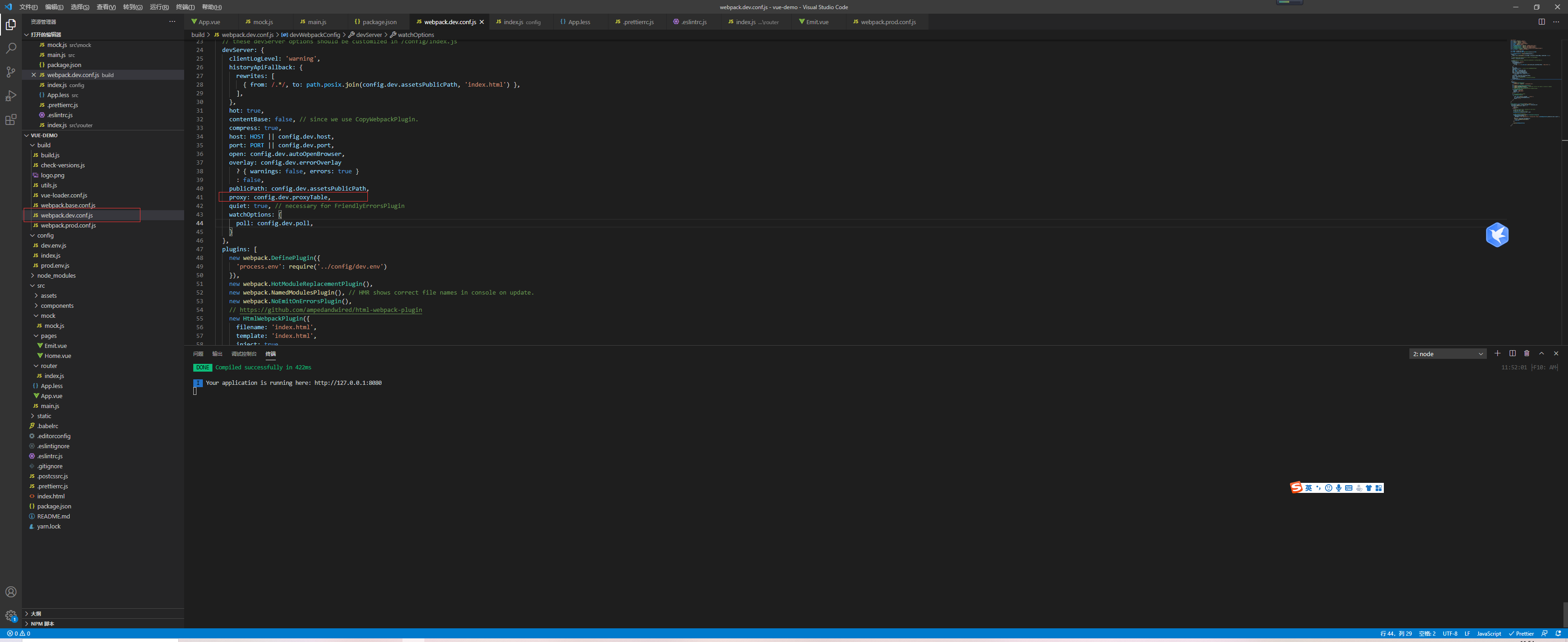The height and width of the screenshot is (642, 1568).
Task: Open html-webpack-plugin GitHub link in code
Action: tap(330, 310)
